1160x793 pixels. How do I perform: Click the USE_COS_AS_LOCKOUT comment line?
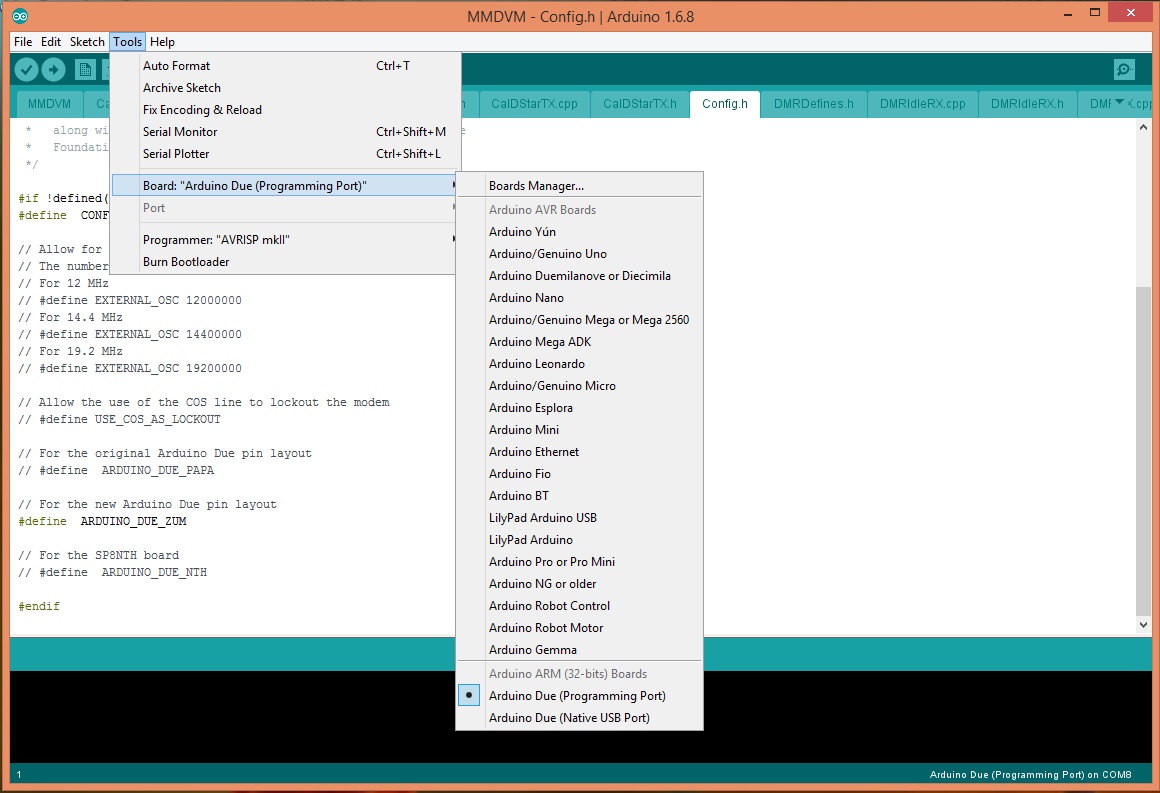119,419
